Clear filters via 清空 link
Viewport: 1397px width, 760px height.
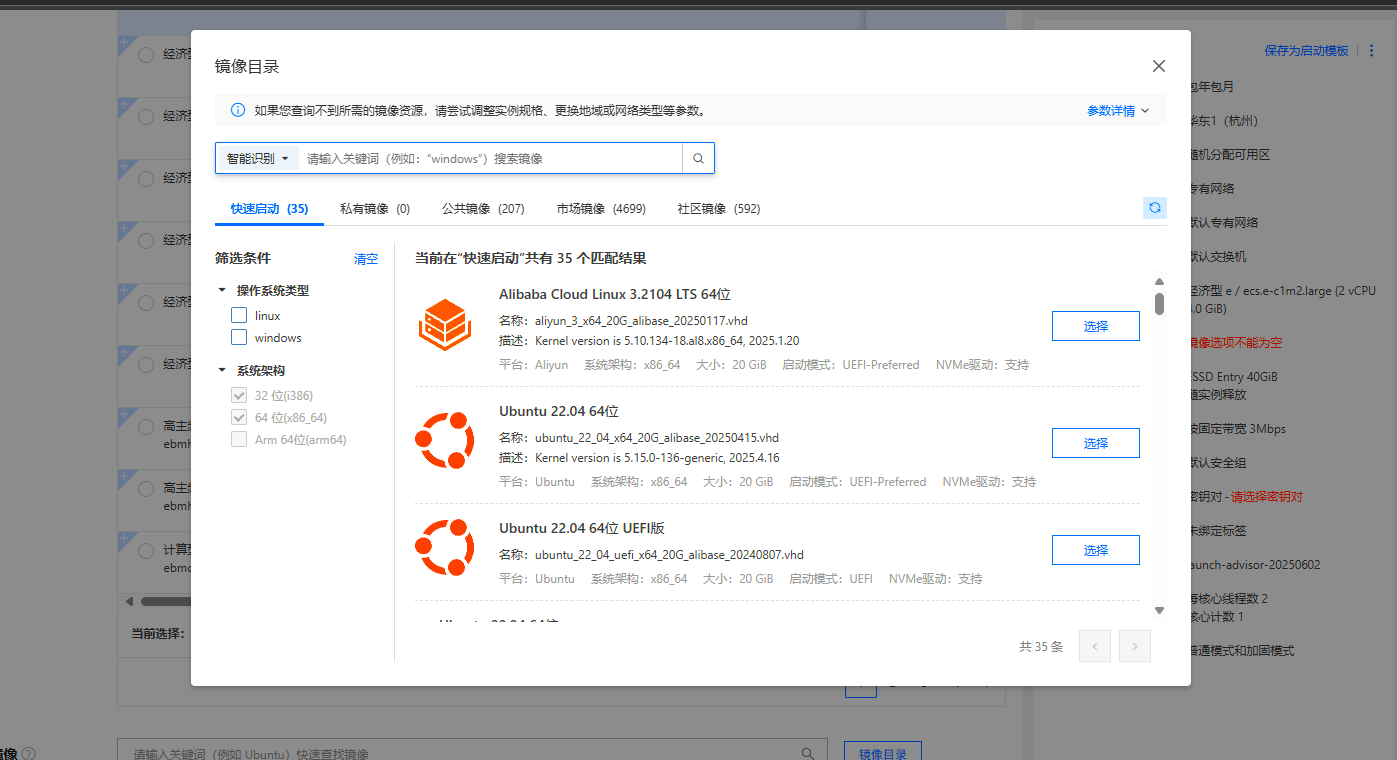point(366,259)
